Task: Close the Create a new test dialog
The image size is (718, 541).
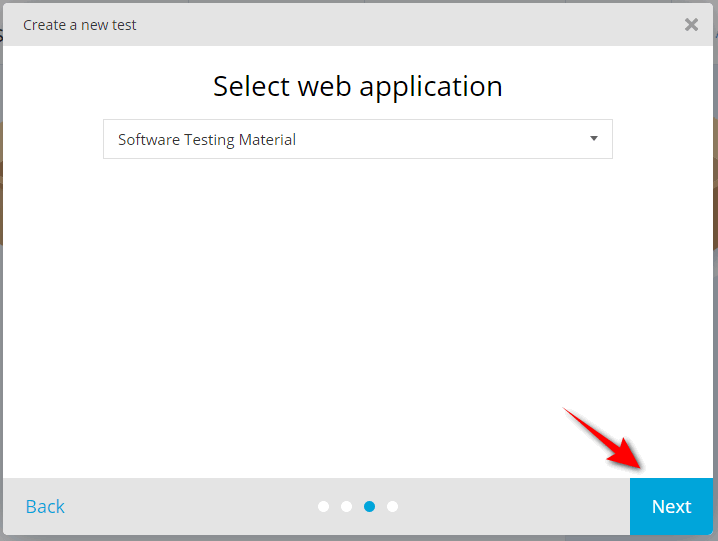Action: point(691,25)
